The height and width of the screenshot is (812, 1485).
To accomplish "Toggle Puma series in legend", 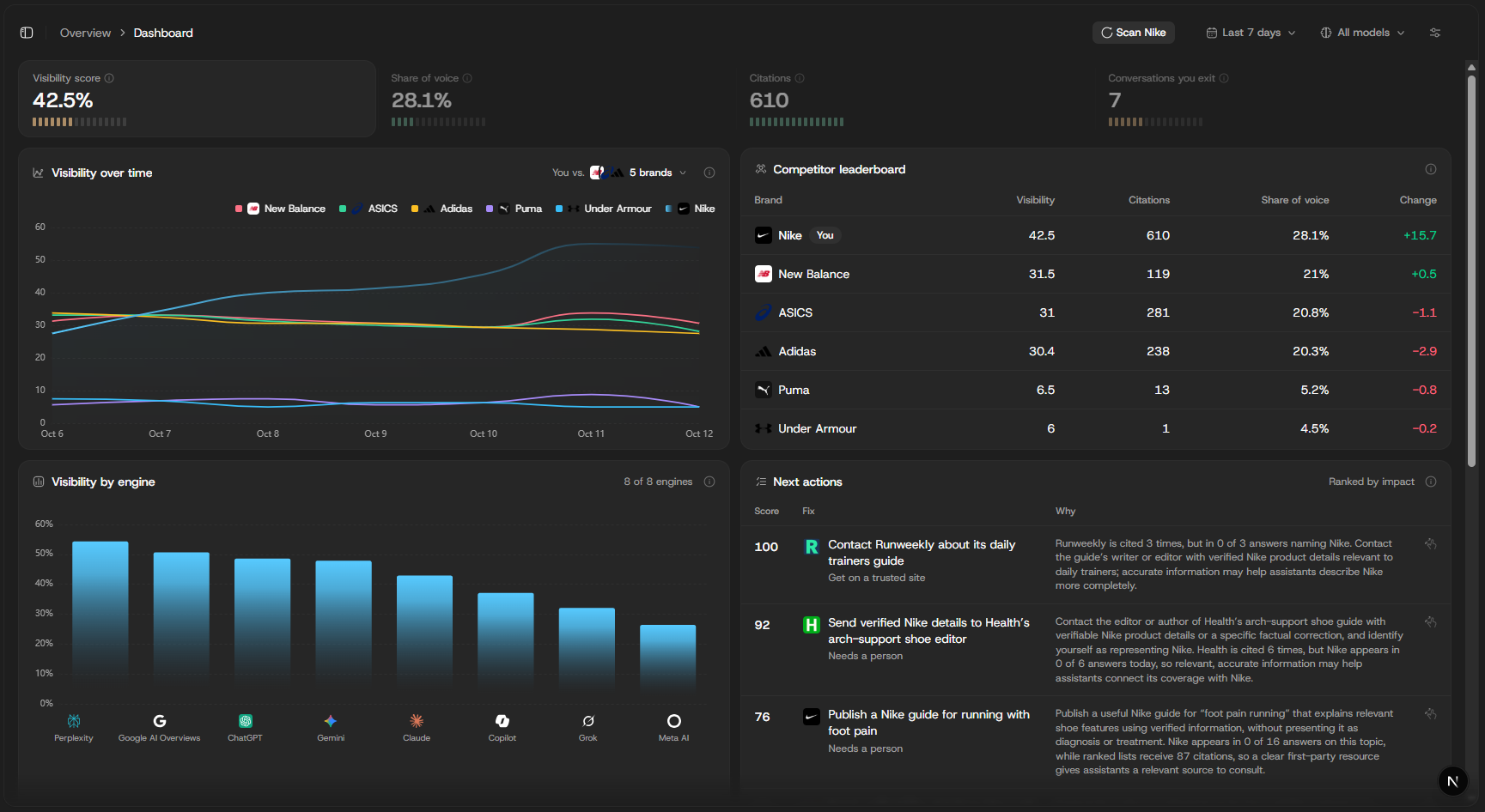I will [x=514, y=209].
